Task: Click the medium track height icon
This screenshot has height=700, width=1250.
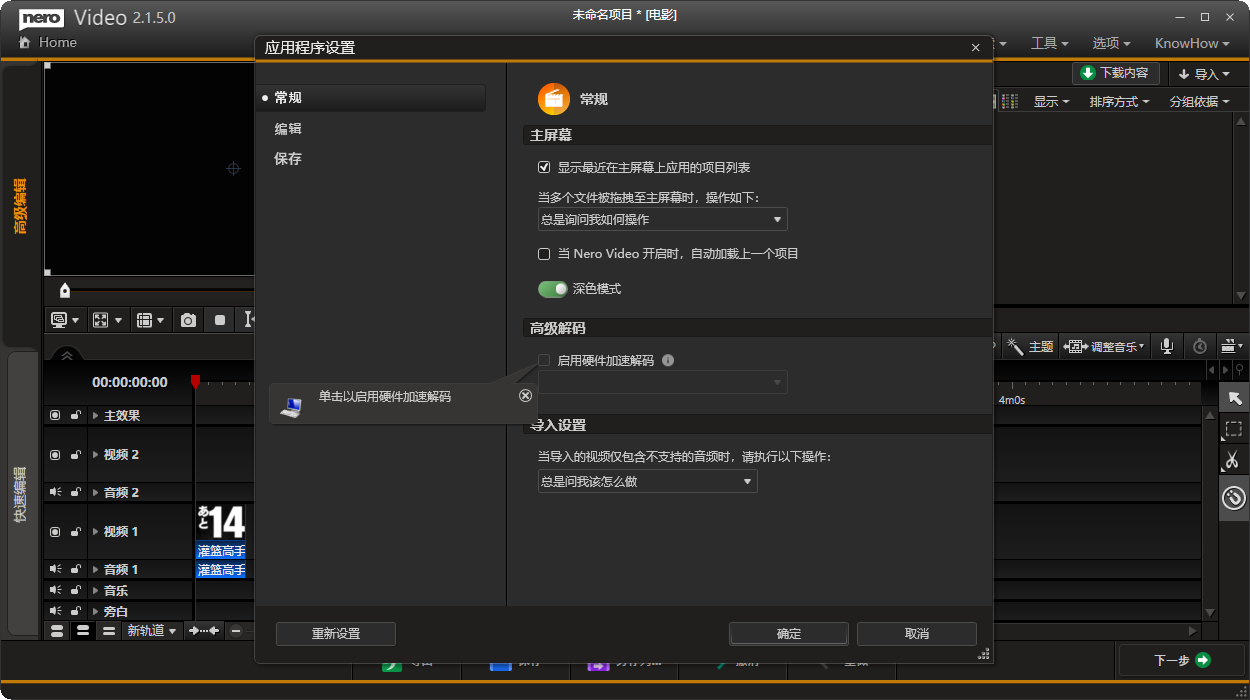Action: [x=83, y=631]
